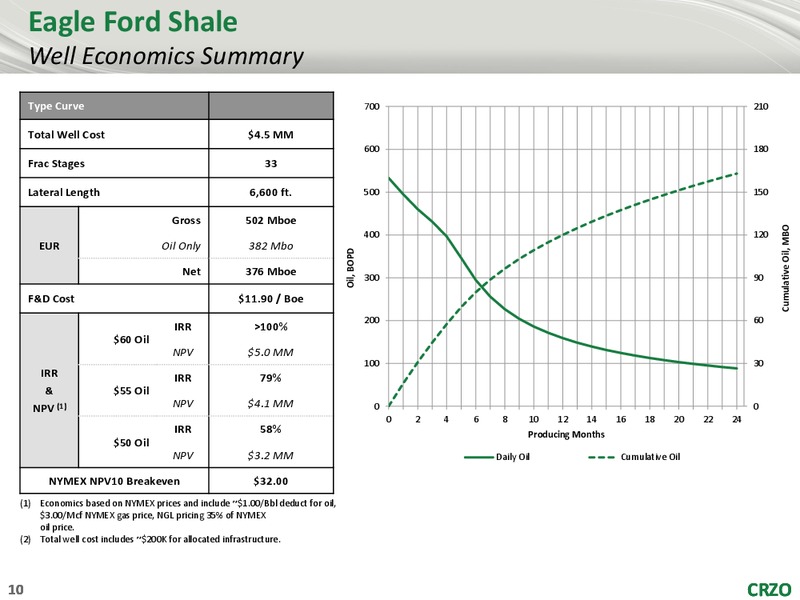Screen dimensions: 800x600
Task: Click the "Frac Stages" row label
Action: pyautogui.click(x=56, y=164)
